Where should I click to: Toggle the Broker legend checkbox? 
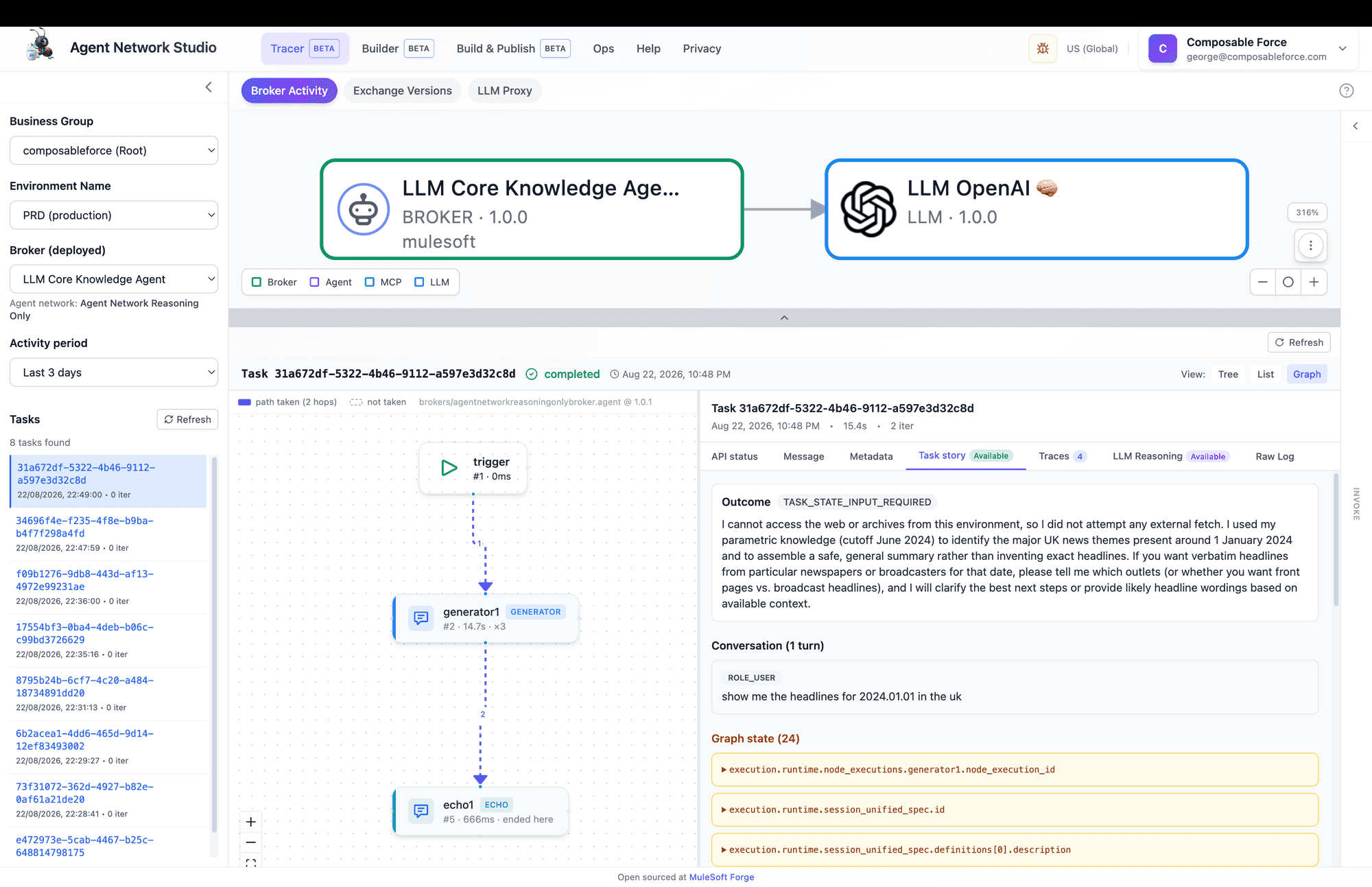tap(257, 282)
